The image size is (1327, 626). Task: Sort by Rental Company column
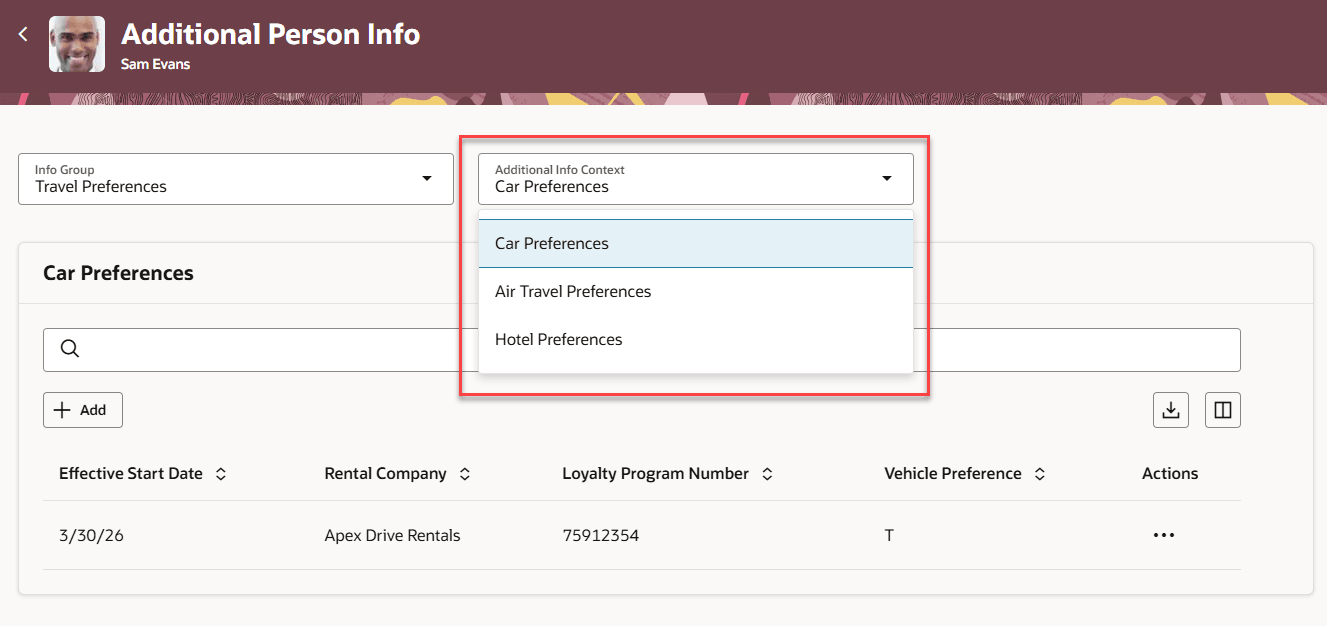tap(465, 474)
